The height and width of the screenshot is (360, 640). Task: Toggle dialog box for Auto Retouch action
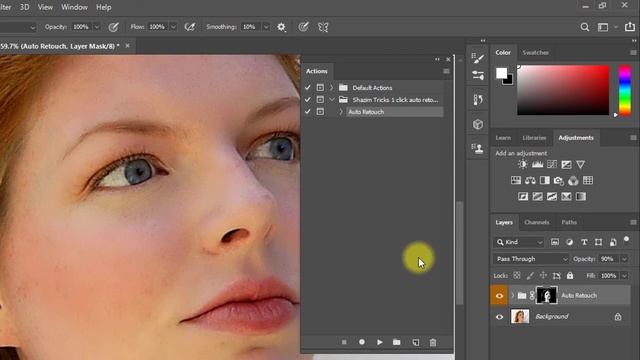click(x=320, y=111)
